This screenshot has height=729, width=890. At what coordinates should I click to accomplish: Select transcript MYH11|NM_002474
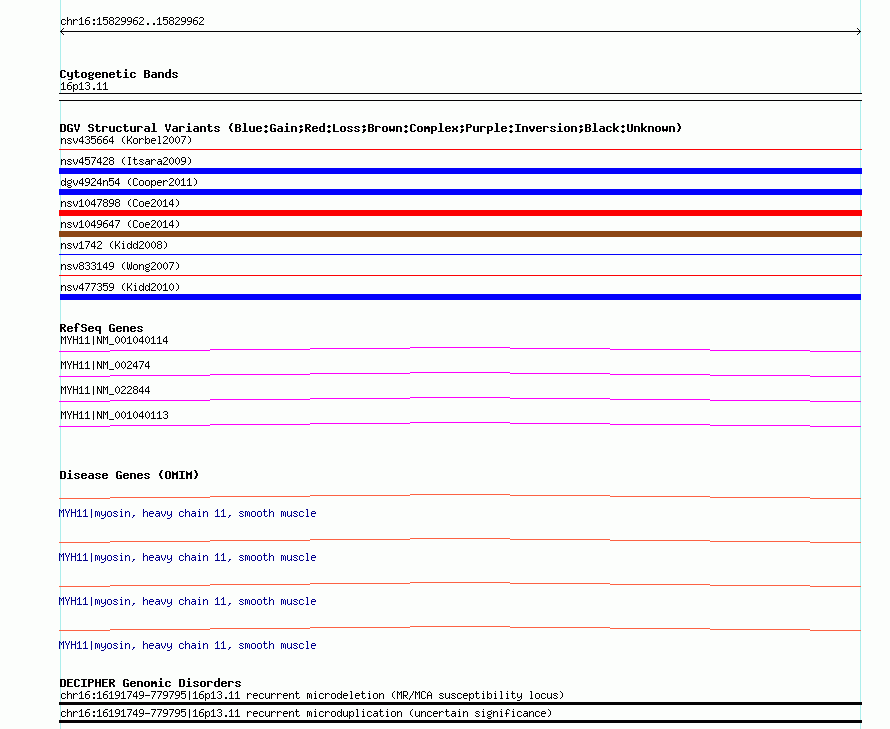pyautogui.click(x=105, y=365)
